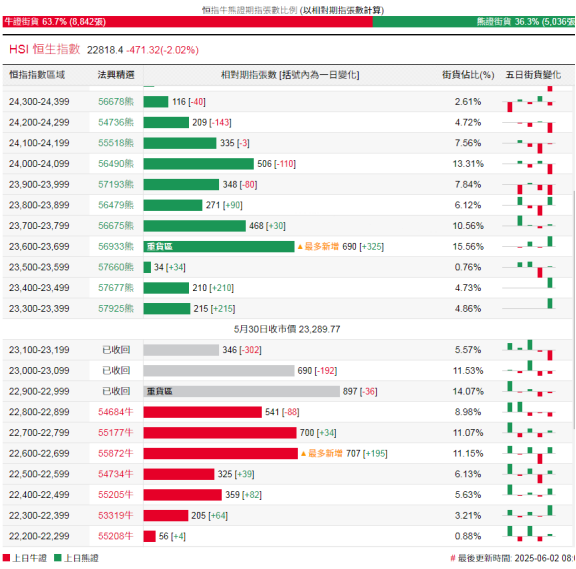The width and height of the screenshot is (576, 569).
Task: Click the red bar for 22,700-22,799 range
Action: point(220,433)
